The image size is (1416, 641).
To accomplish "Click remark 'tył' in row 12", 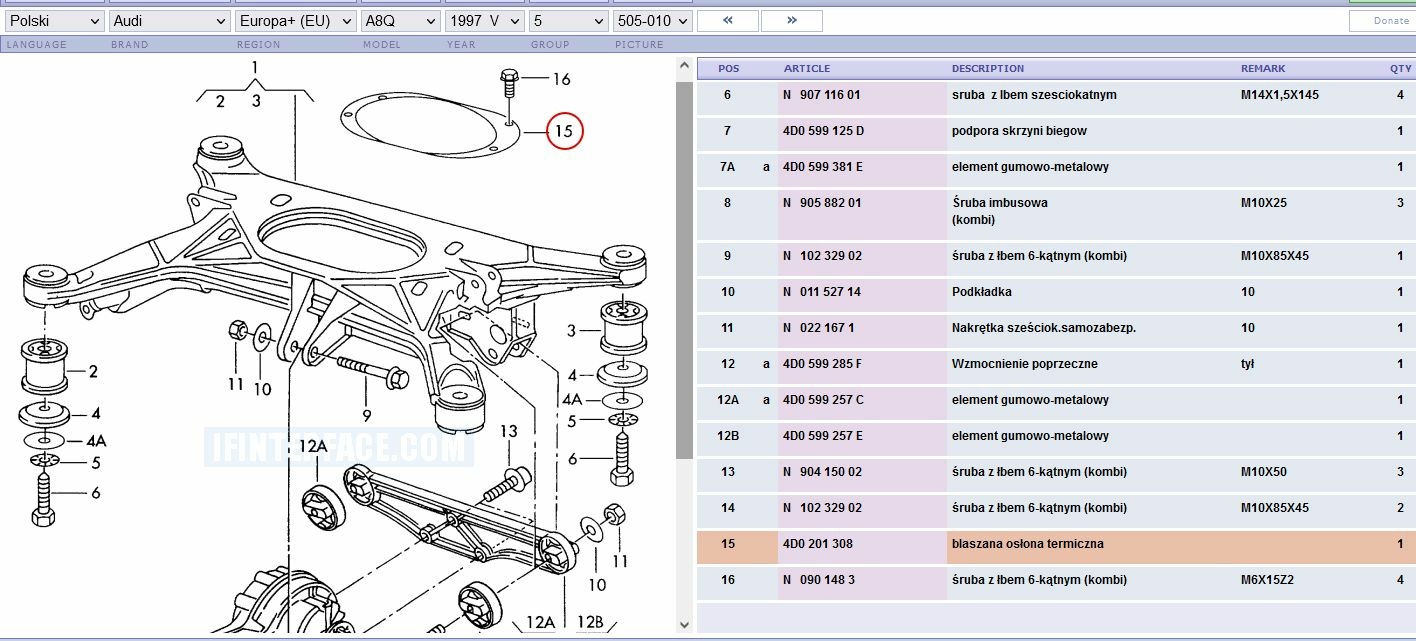I will [1248, 364].
